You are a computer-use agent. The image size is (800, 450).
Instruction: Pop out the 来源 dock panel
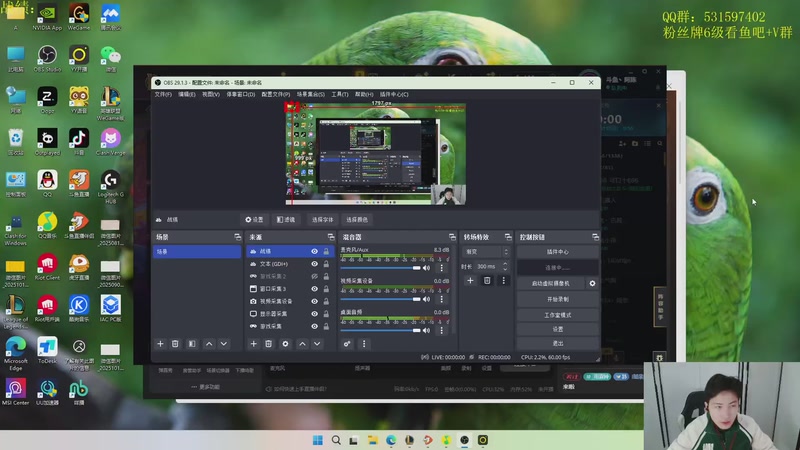(331, 237)
